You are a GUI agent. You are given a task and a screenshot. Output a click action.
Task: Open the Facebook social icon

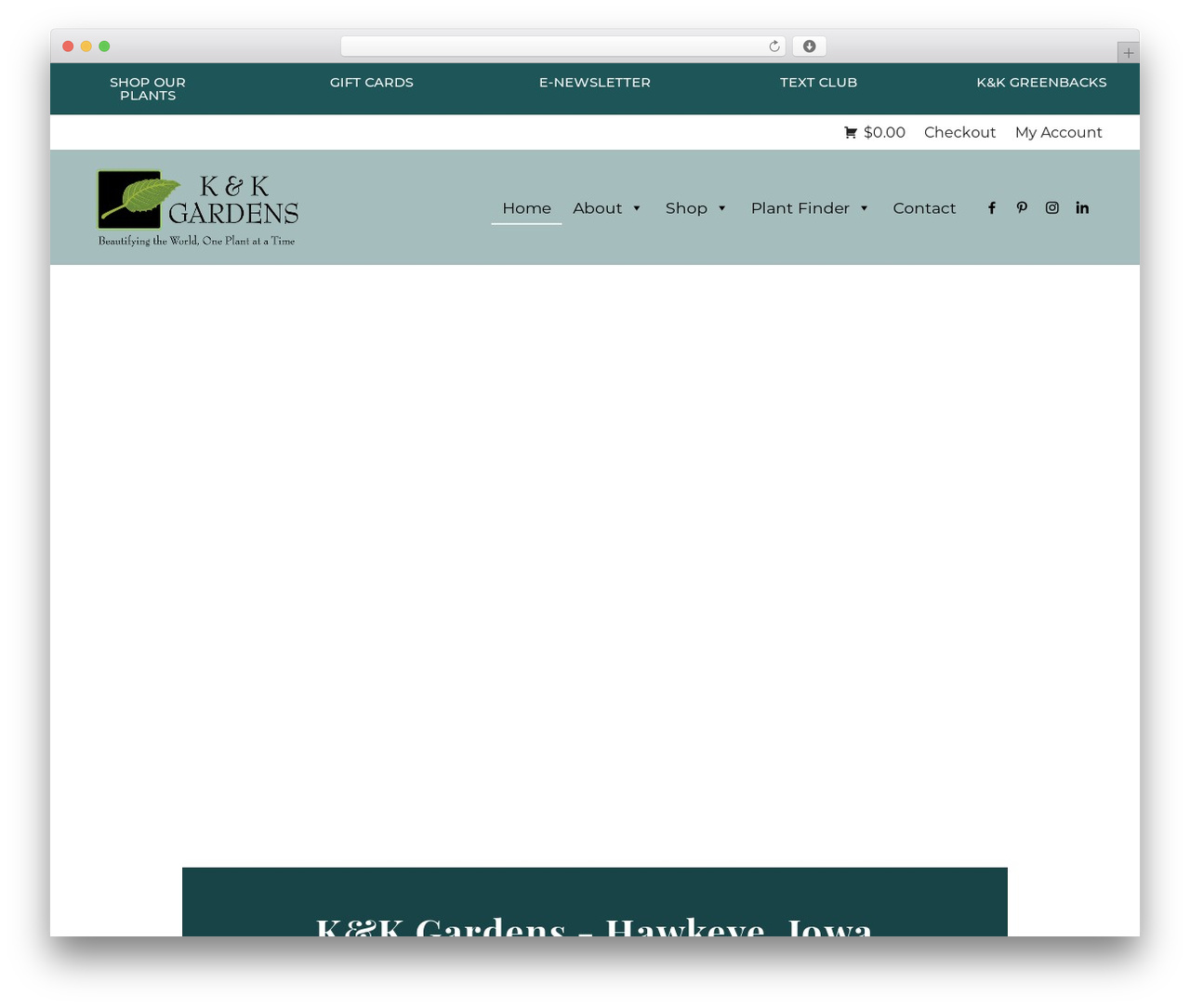992,208
